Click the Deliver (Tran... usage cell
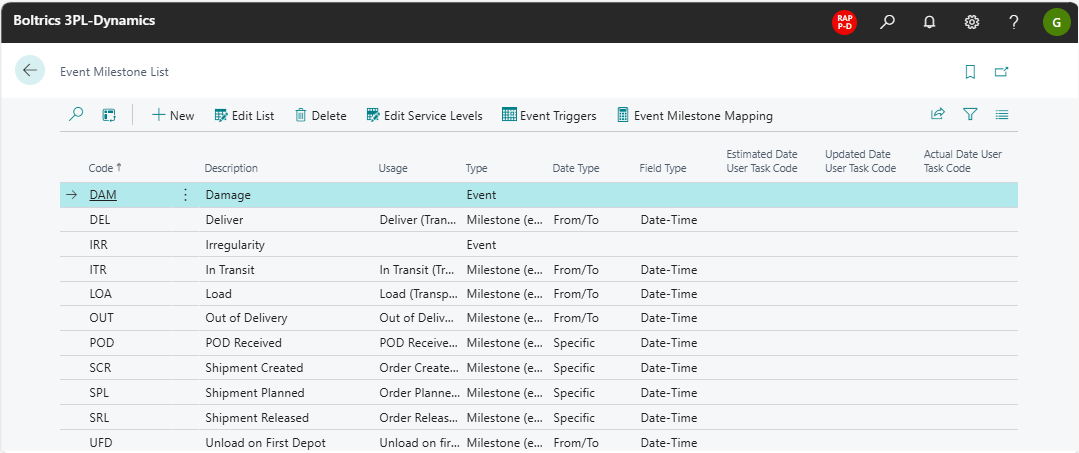Viewport: 1079px width, 453px height. [x=418, y=220]
